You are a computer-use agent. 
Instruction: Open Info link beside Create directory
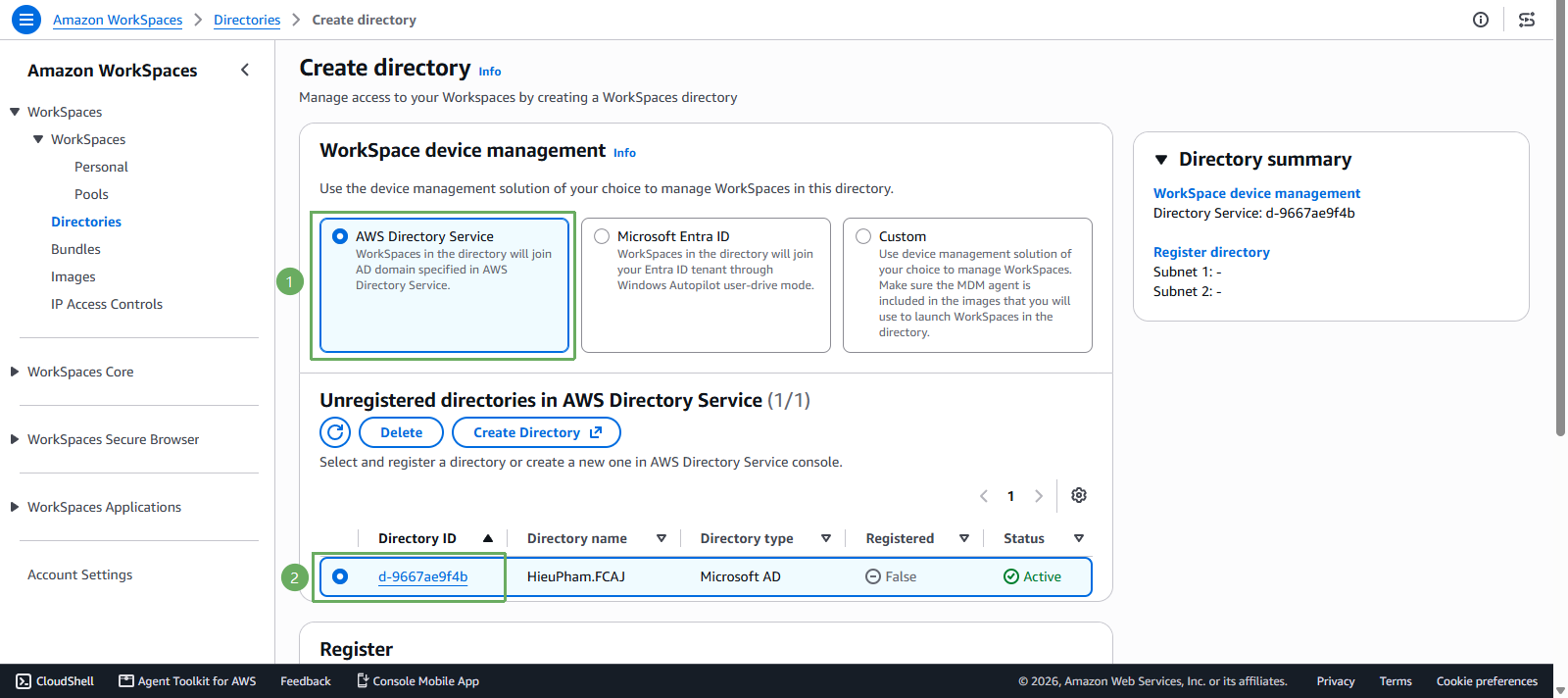490,72
